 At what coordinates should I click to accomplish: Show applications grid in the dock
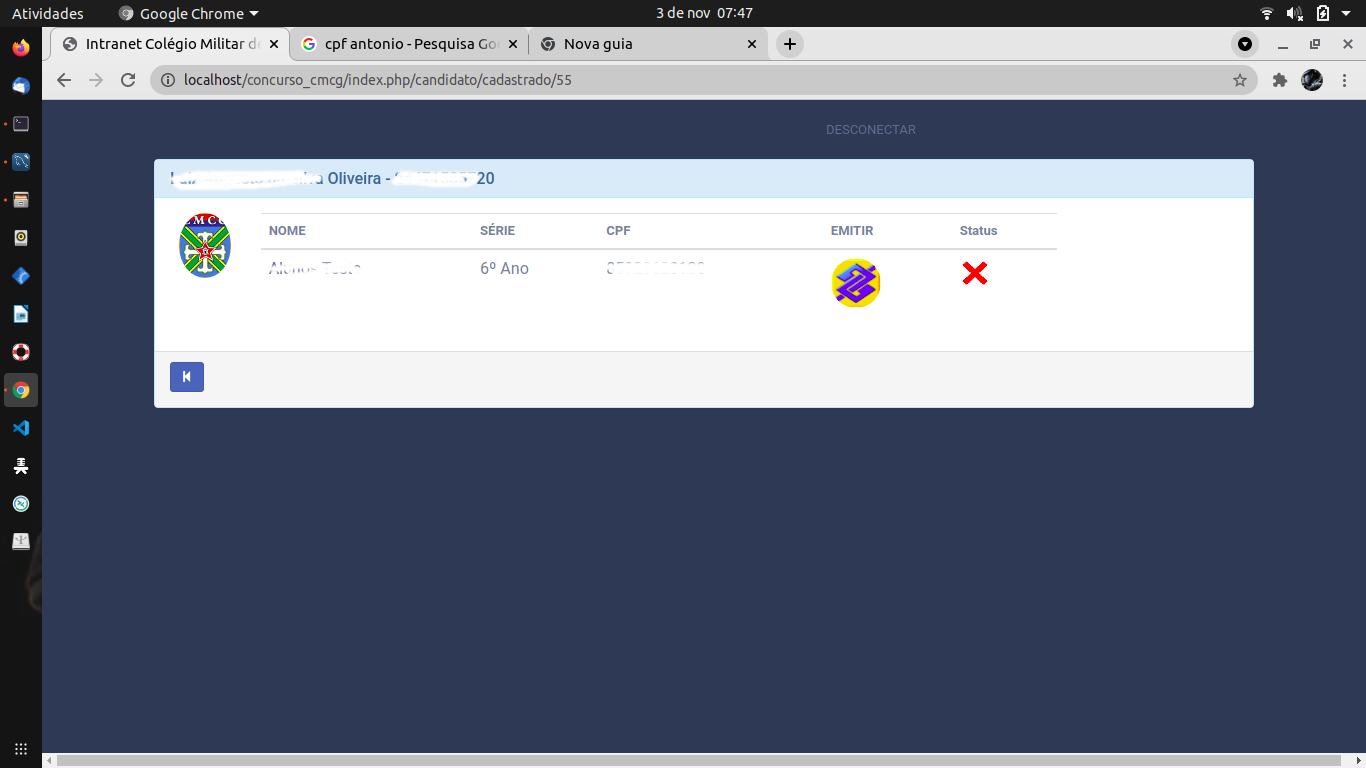click(21, 748)
